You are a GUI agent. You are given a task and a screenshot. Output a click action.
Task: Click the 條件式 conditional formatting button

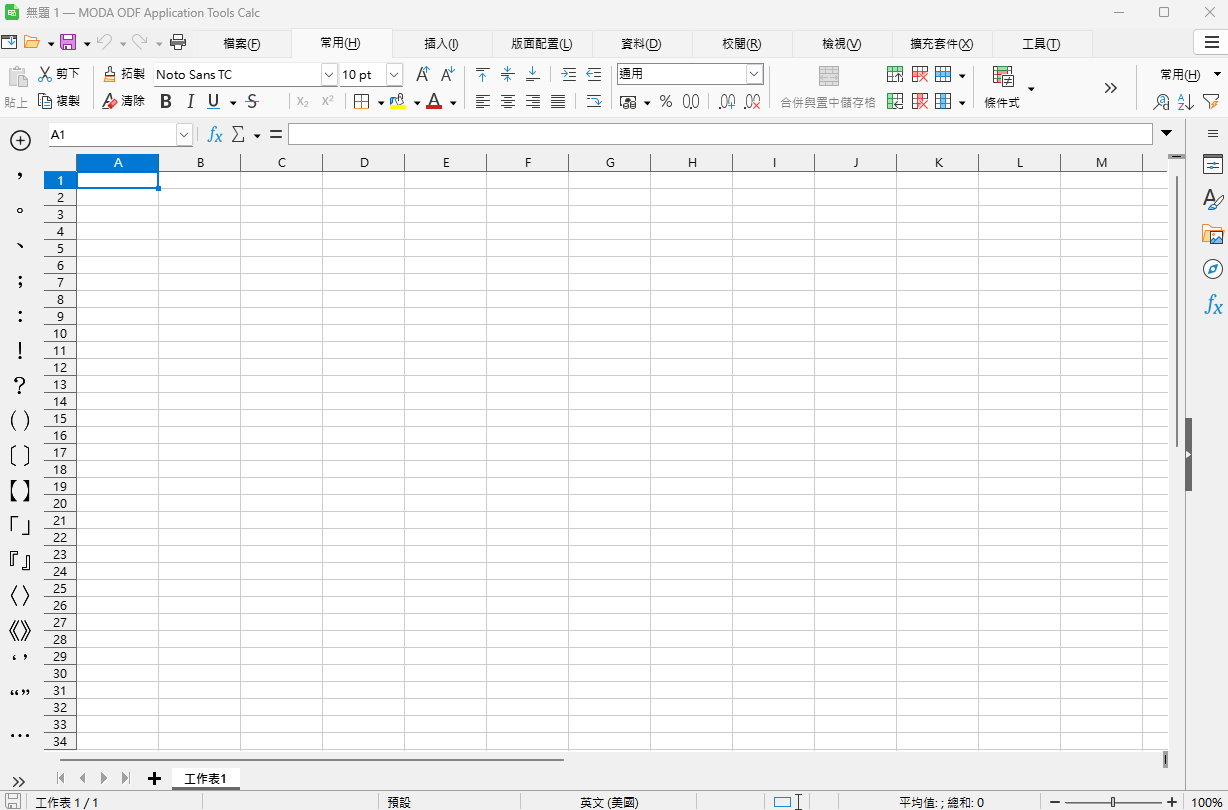(x=1003, y=88)
